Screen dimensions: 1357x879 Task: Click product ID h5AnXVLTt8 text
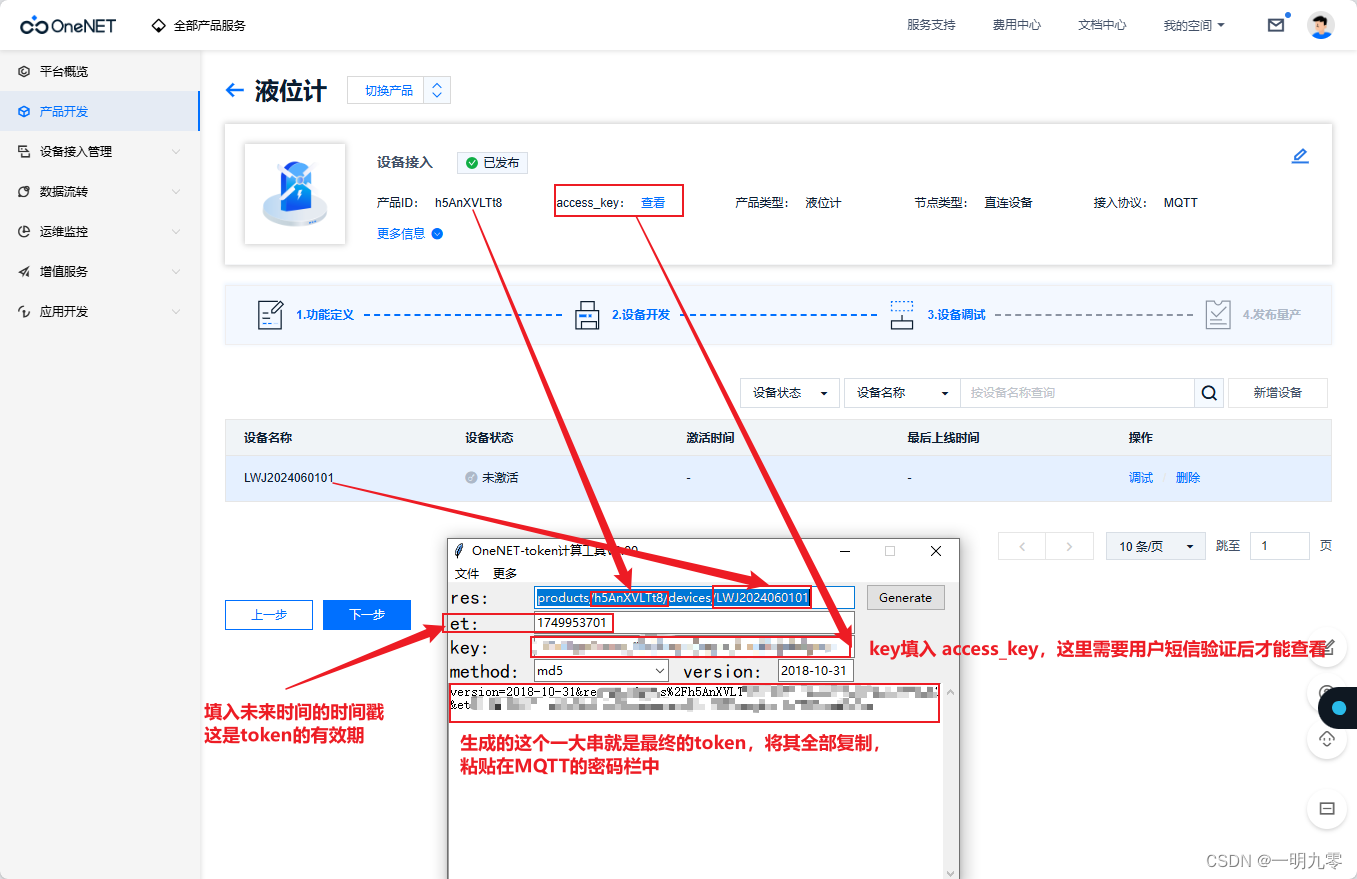pyautogui.click(x=468, y=203)
